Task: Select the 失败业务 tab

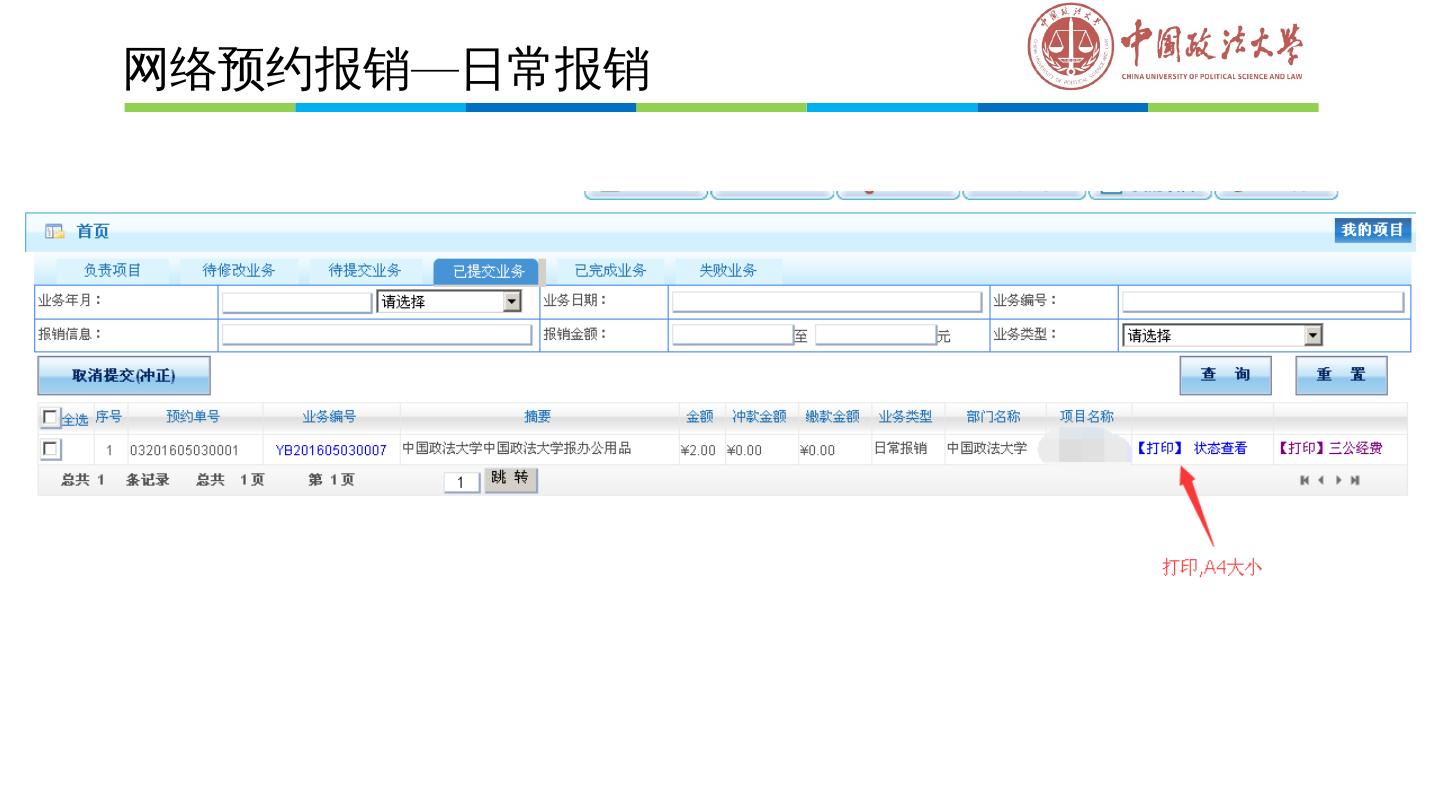Action: pyautogui.click(x=727, y=270)
